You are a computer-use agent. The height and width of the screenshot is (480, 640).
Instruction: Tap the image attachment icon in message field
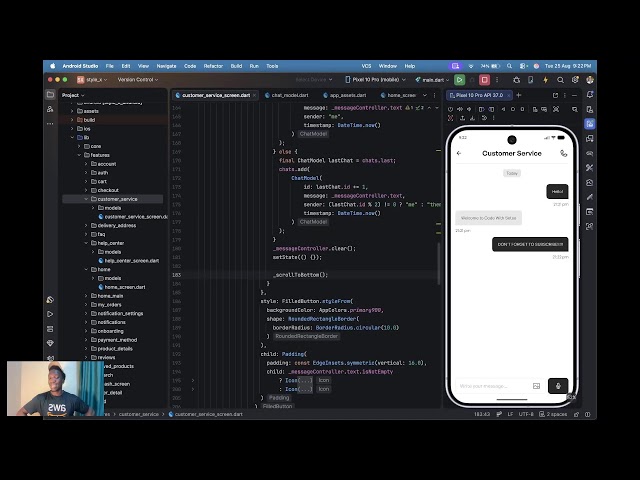[x=536, y=386]
